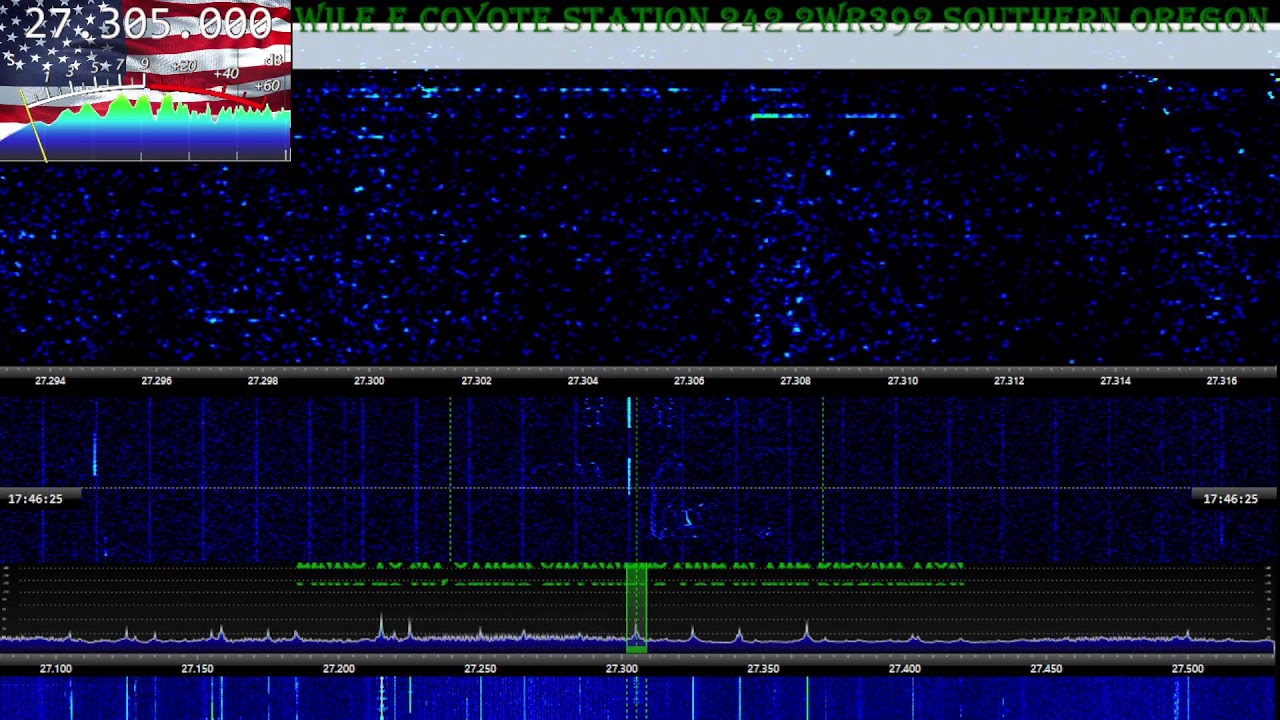The height and width of the screenshot is (720, 1280).
Task: Click the 27.305.000 frequency readout
Action: click(147, 24)
